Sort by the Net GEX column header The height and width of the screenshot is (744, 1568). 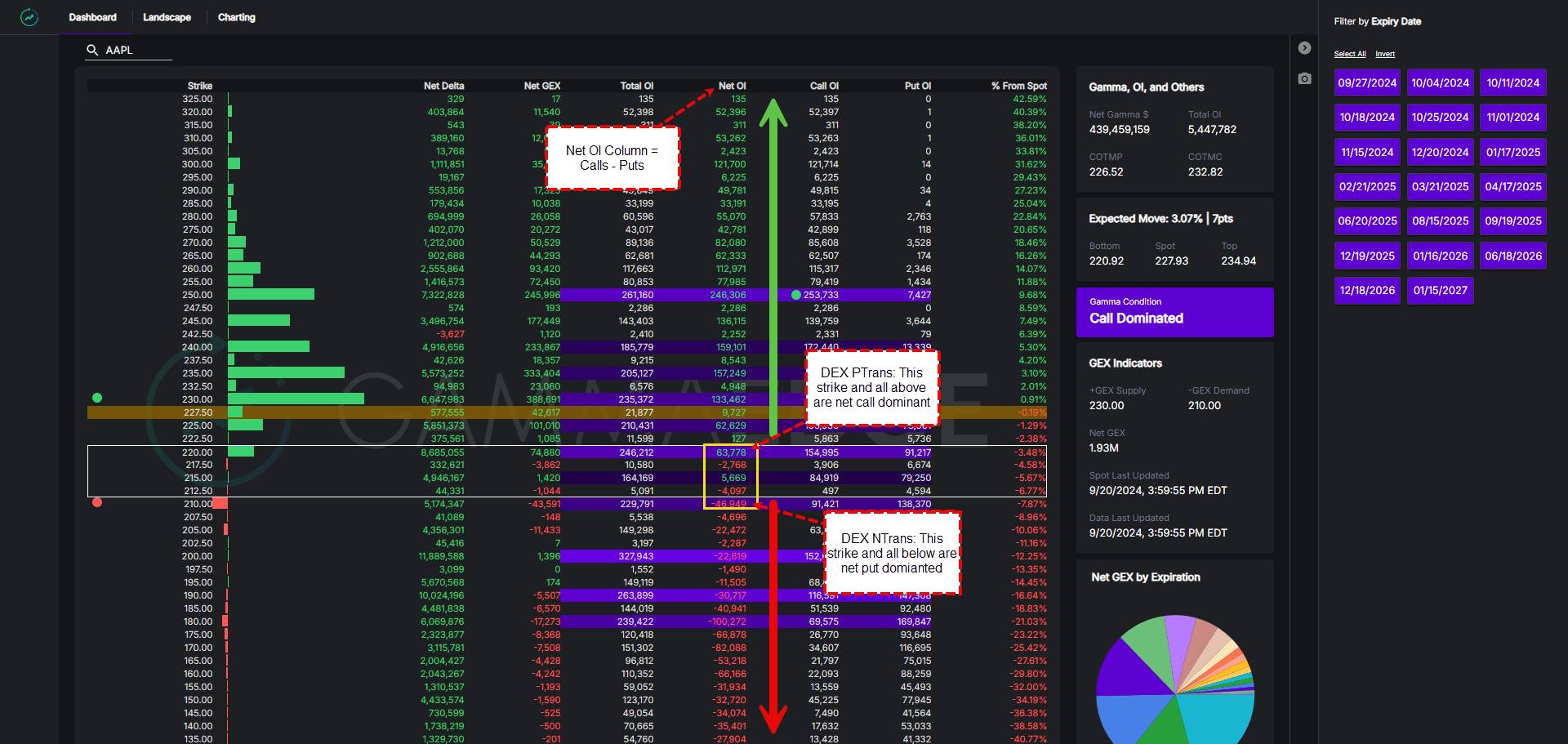(541, 86)
